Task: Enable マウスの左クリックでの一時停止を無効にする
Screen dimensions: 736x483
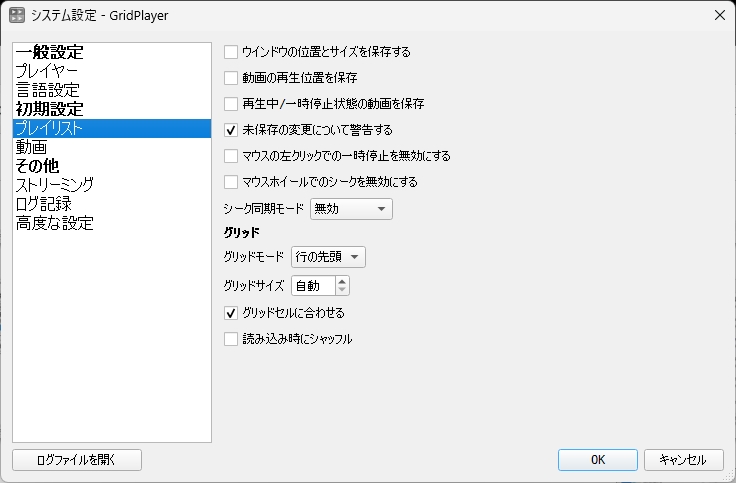Action: click(231, 156)
